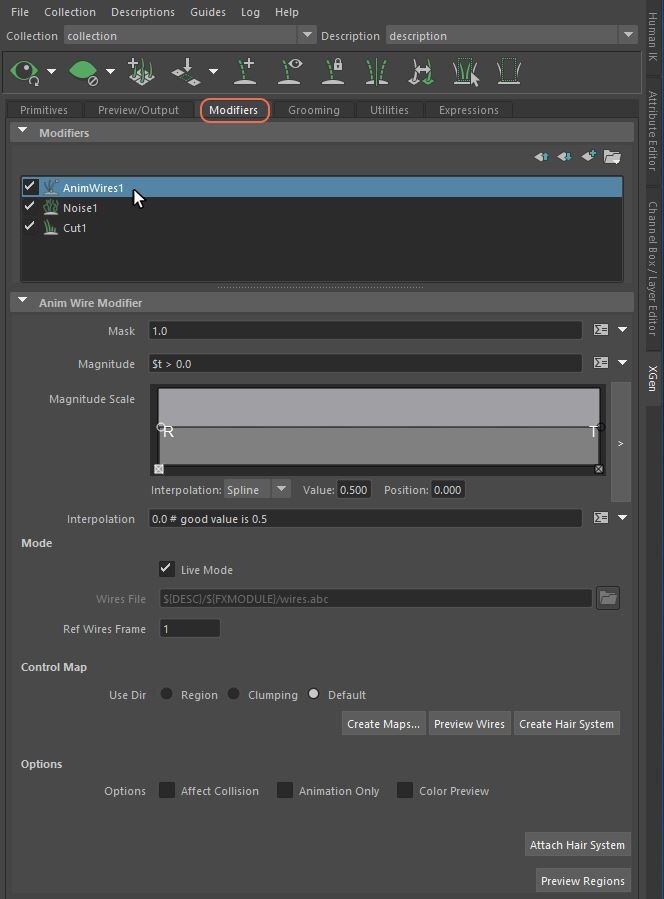This screenshot has width=664, height=899.
Task: Enable the Affect Collision checkbox
Action: (x=167, y=790)
